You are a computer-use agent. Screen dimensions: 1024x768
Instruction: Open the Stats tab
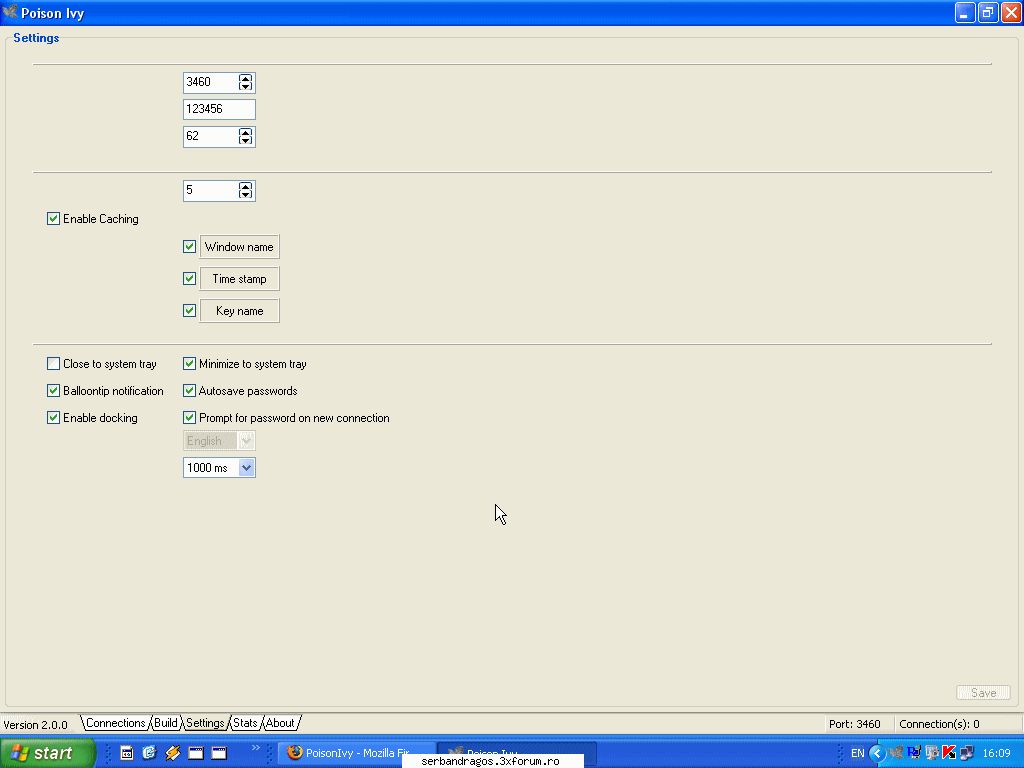tap(246, 723)
